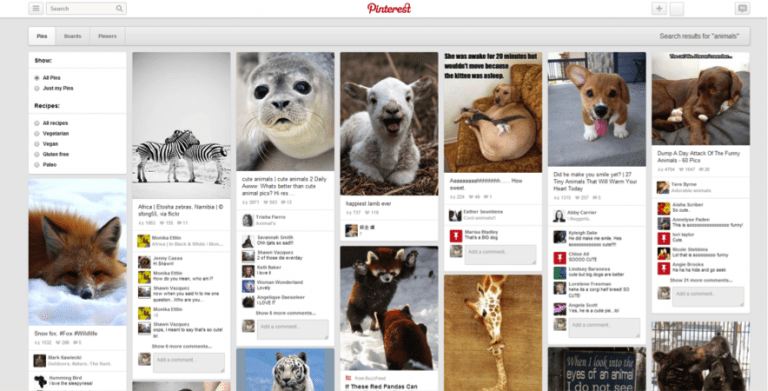Expand 'Show 6 more comments' on zebra pin
768x391 pixels.
pos(182,346)
